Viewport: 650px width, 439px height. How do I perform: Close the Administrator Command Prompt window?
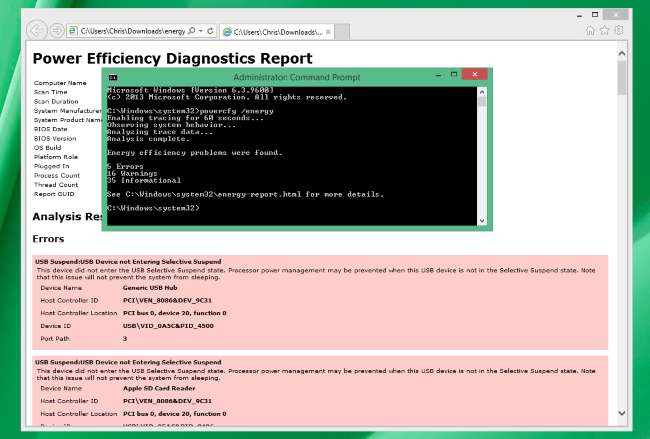pos(475,74)
